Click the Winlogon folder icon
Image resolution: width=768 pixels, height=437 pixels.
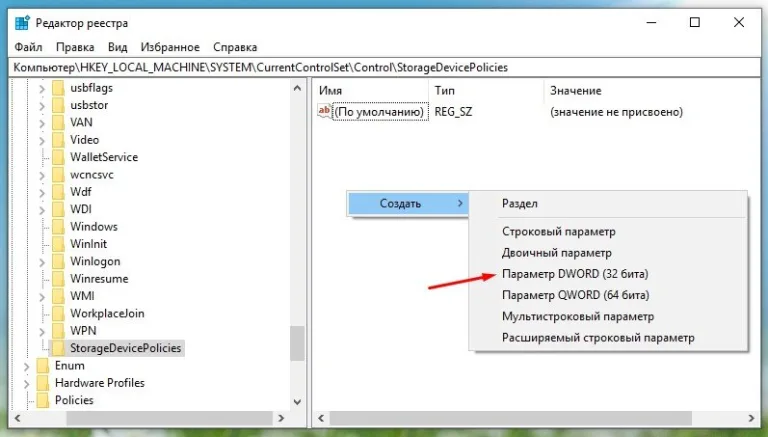click(58, 262)
